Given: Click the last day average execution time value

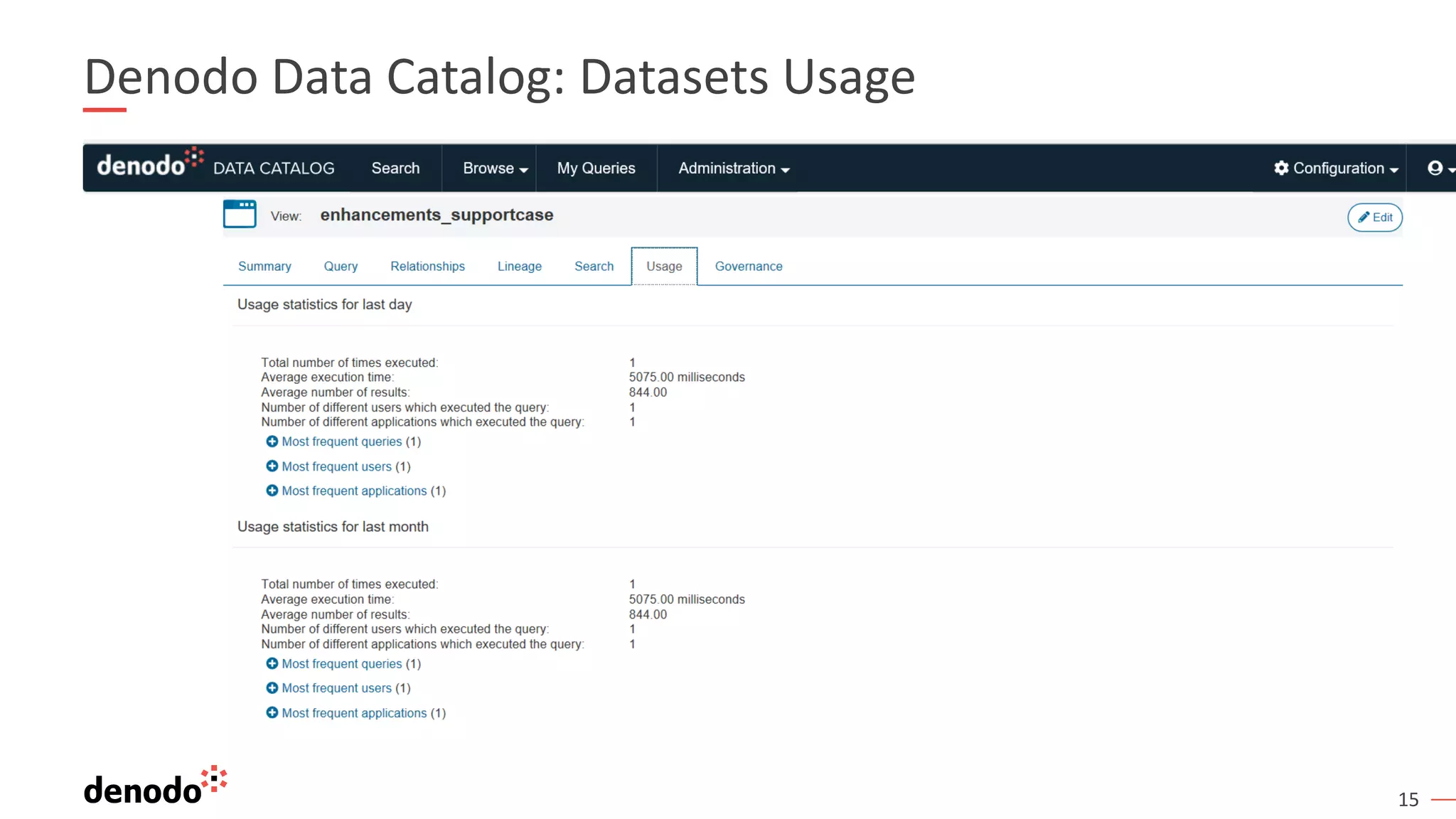Looking at the screenshot, I should (687, 378).
